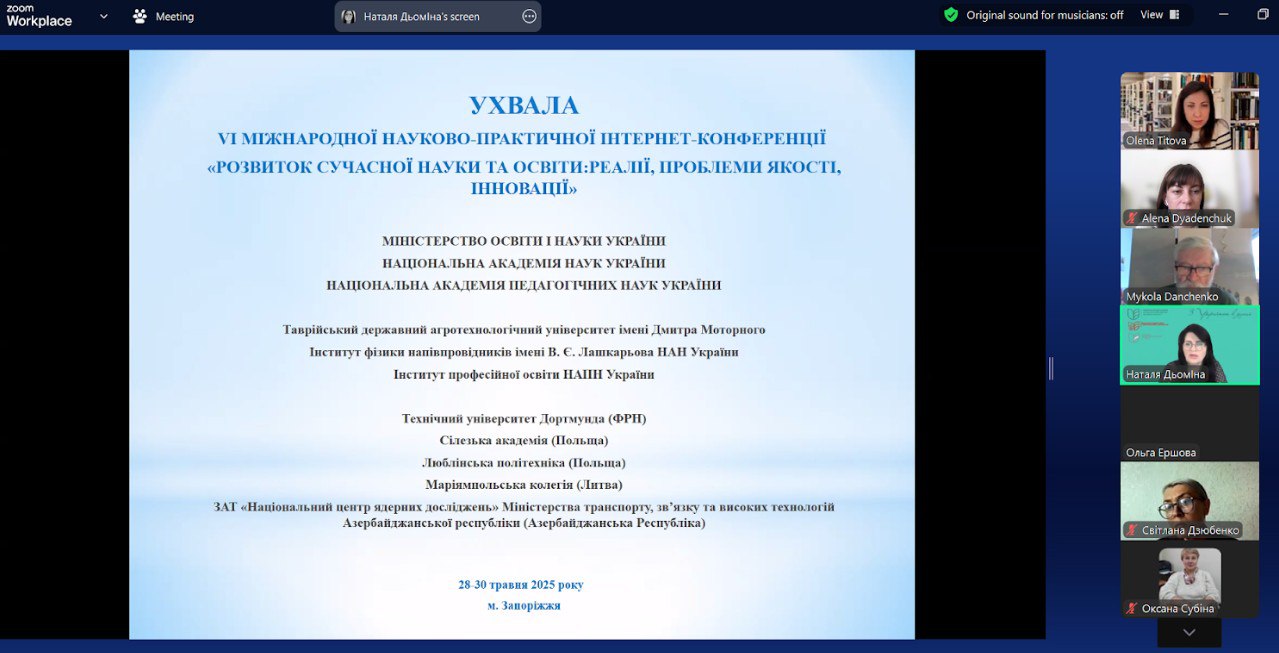Click the МІНІСТЕРСТВО ОСВІТИ І НАУКИ УКРАЇНИ line
The image size is (1279, 653).
pos(524,241)
